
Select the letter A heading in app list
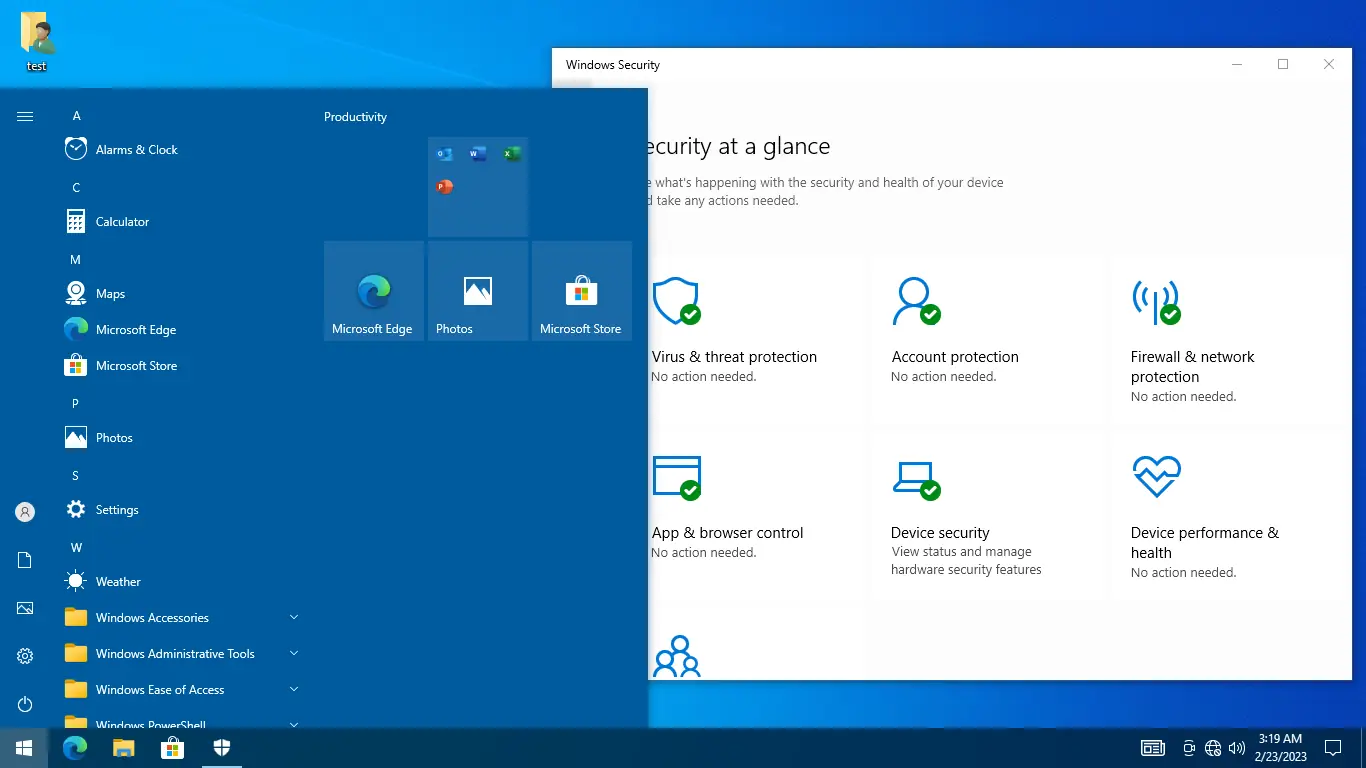coord(76,116)
